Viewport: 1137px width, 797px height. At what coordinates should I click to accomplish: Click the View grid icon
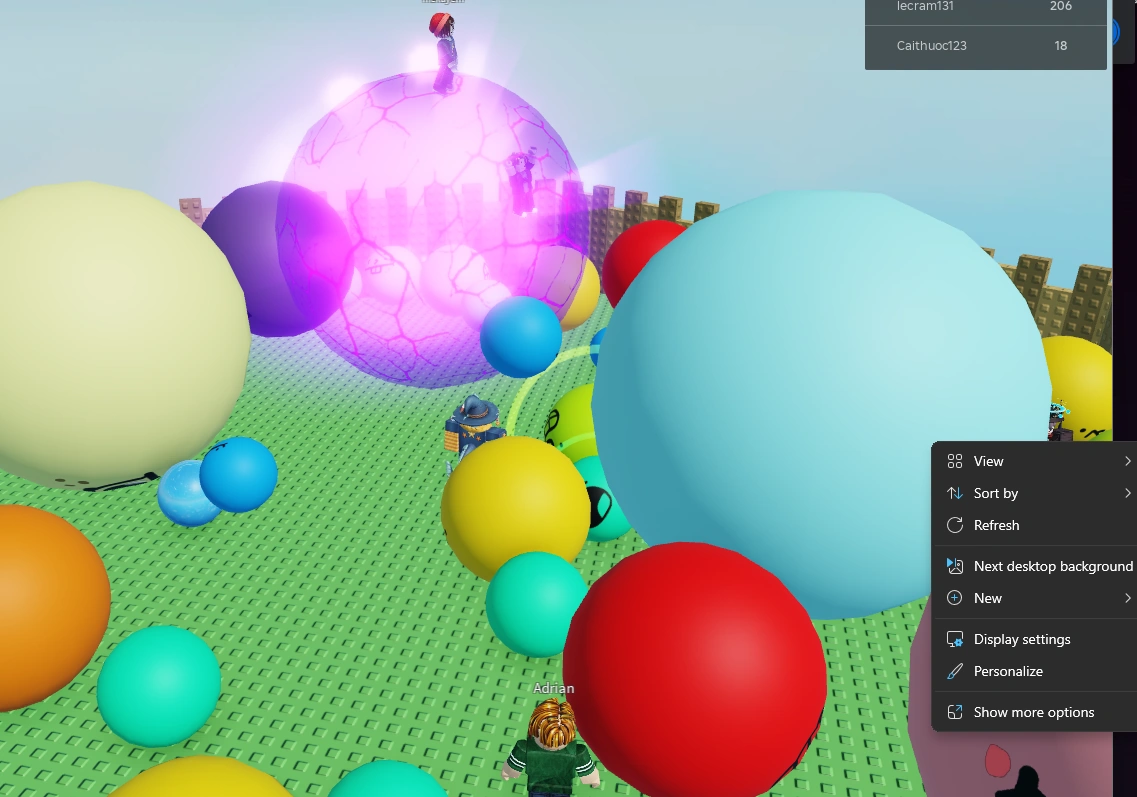click(x=955, y=461)
